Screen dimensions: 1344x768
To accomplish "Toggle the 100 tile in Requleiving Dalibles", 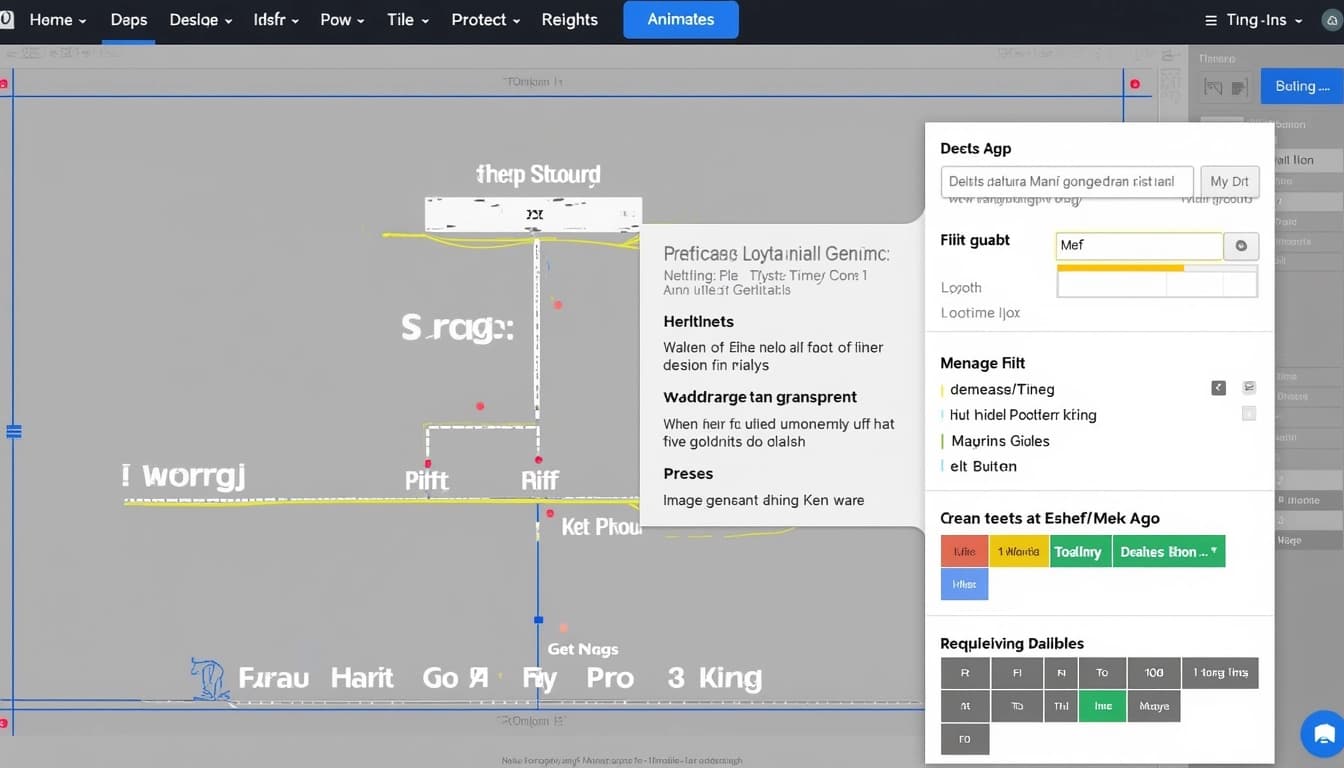I will click(1153, 673).
